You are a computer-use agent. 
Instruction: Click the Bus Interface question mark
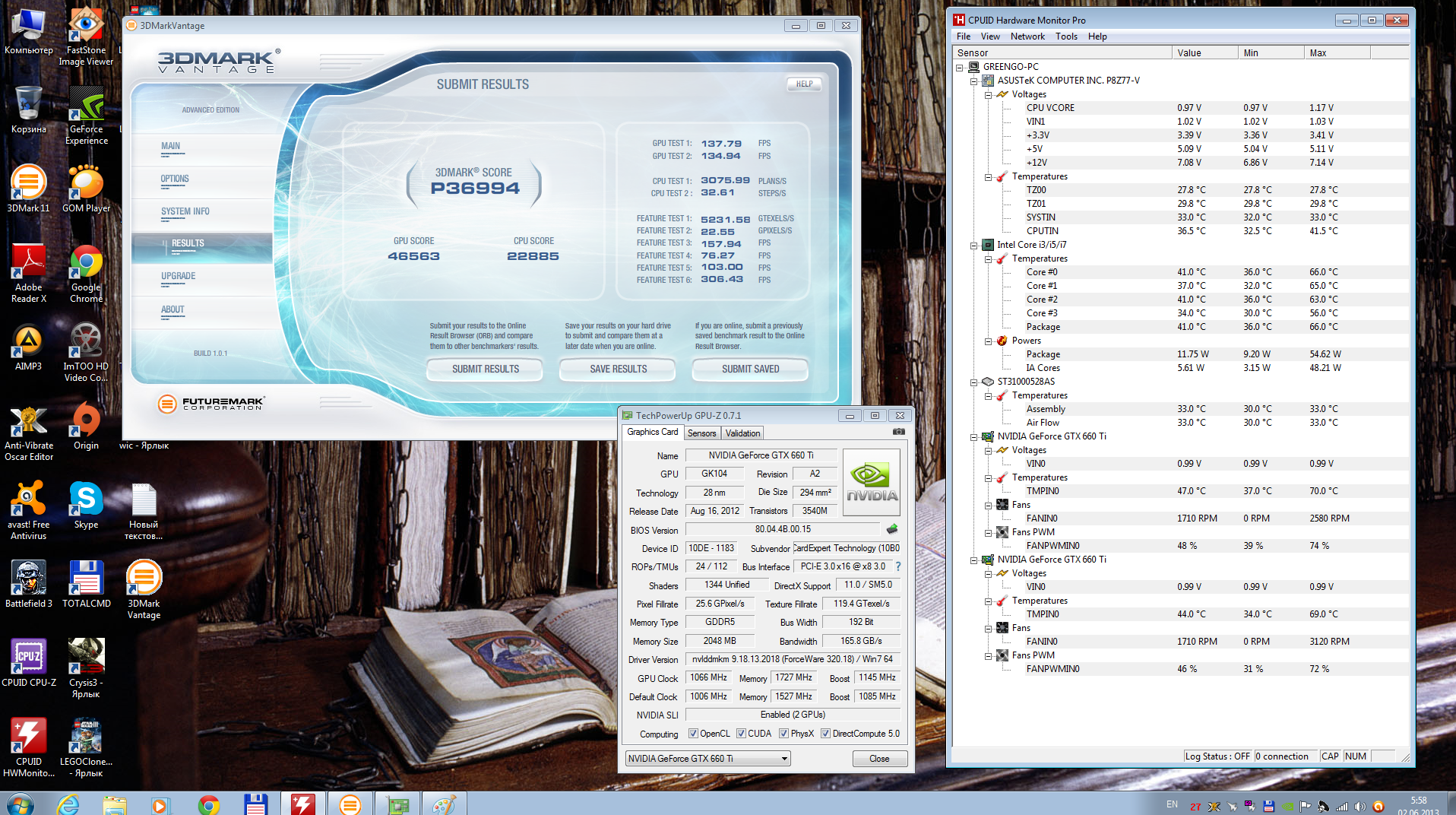[x=898, y=566]
